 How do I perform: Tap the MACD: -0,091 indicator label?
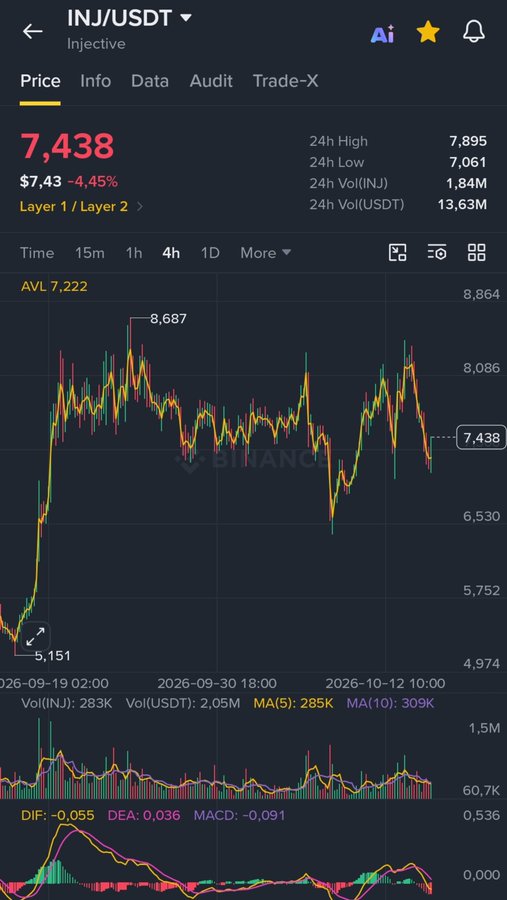click(x=239, y=816)
